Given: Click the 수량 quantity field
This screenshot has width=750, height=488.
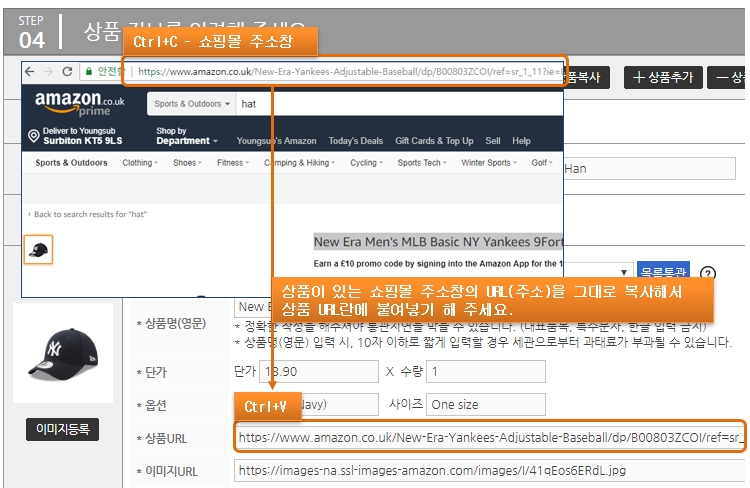Looking at the screenshot, I should (x=485, y=372).
